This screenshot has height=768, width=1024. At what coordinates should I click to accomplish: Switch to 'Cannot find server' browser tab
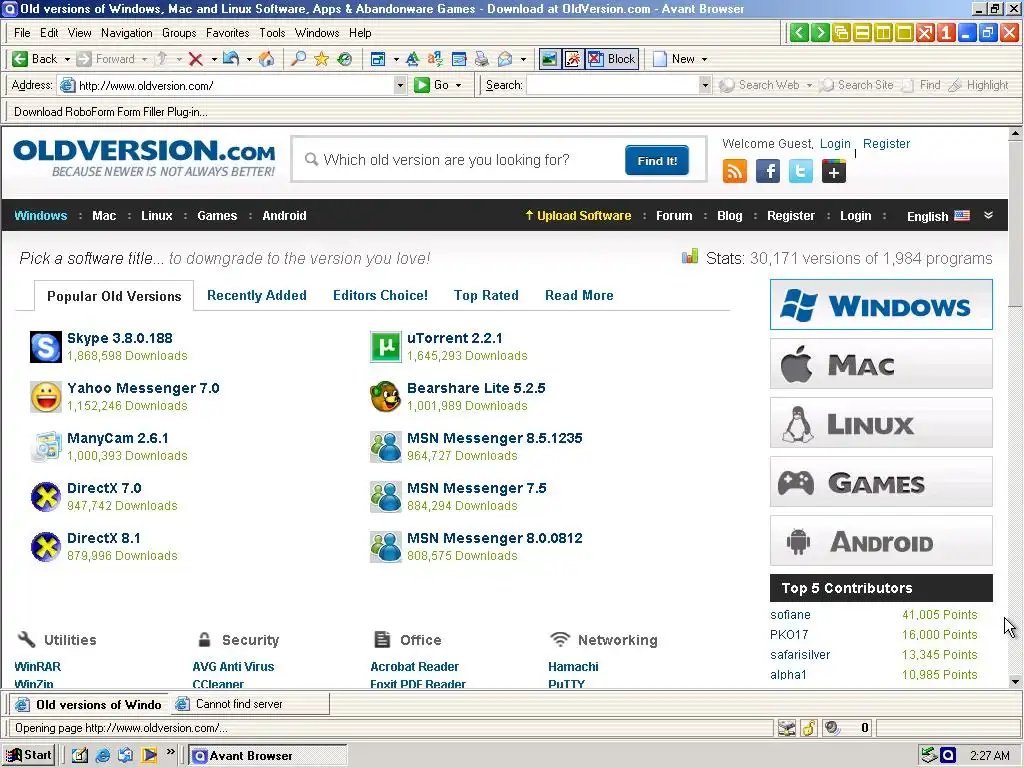coord(249,704)
